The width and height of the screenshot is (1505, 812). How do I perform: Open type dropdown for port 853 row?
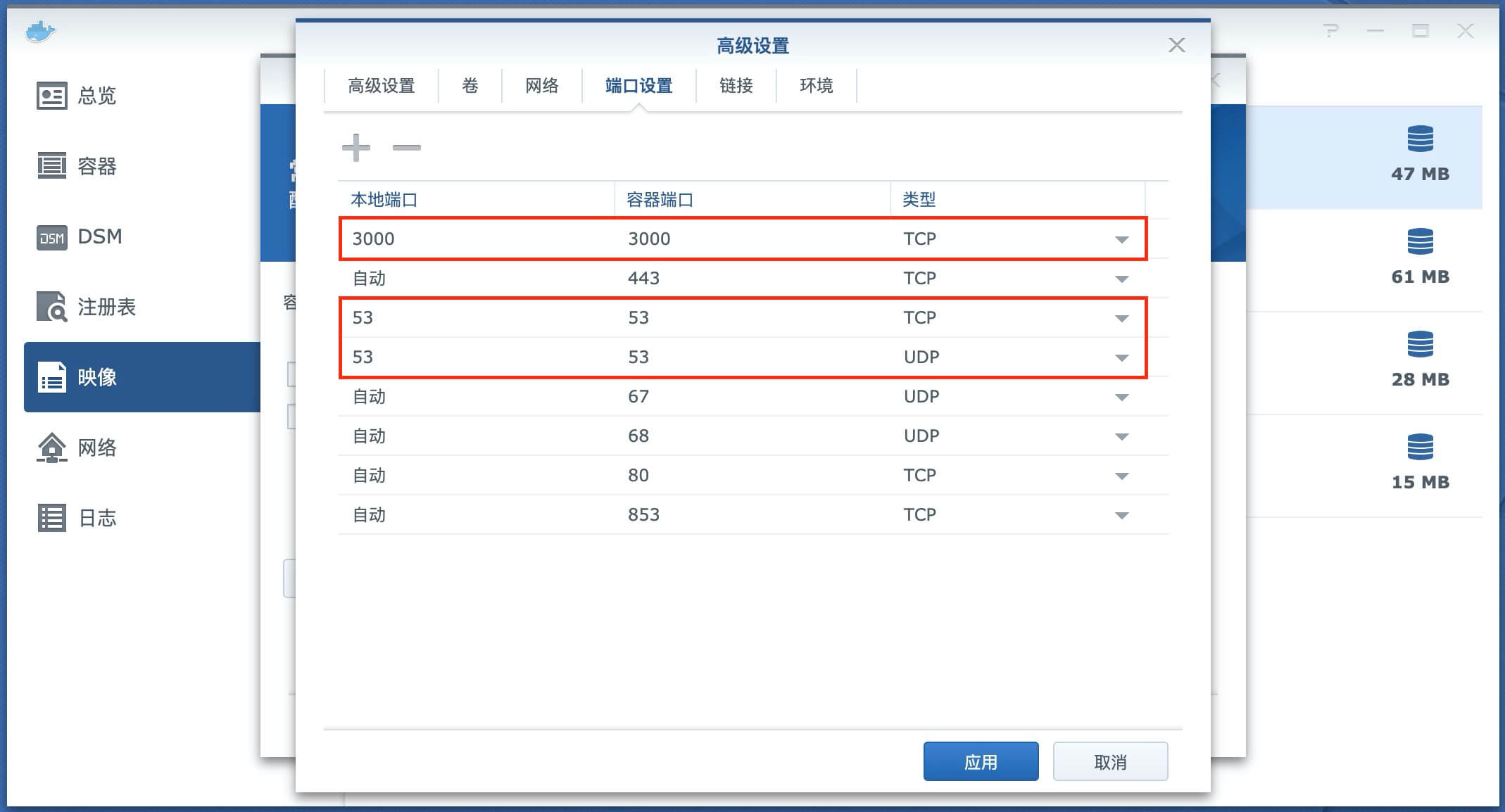pyautogui.click(x=1122, y=515)
